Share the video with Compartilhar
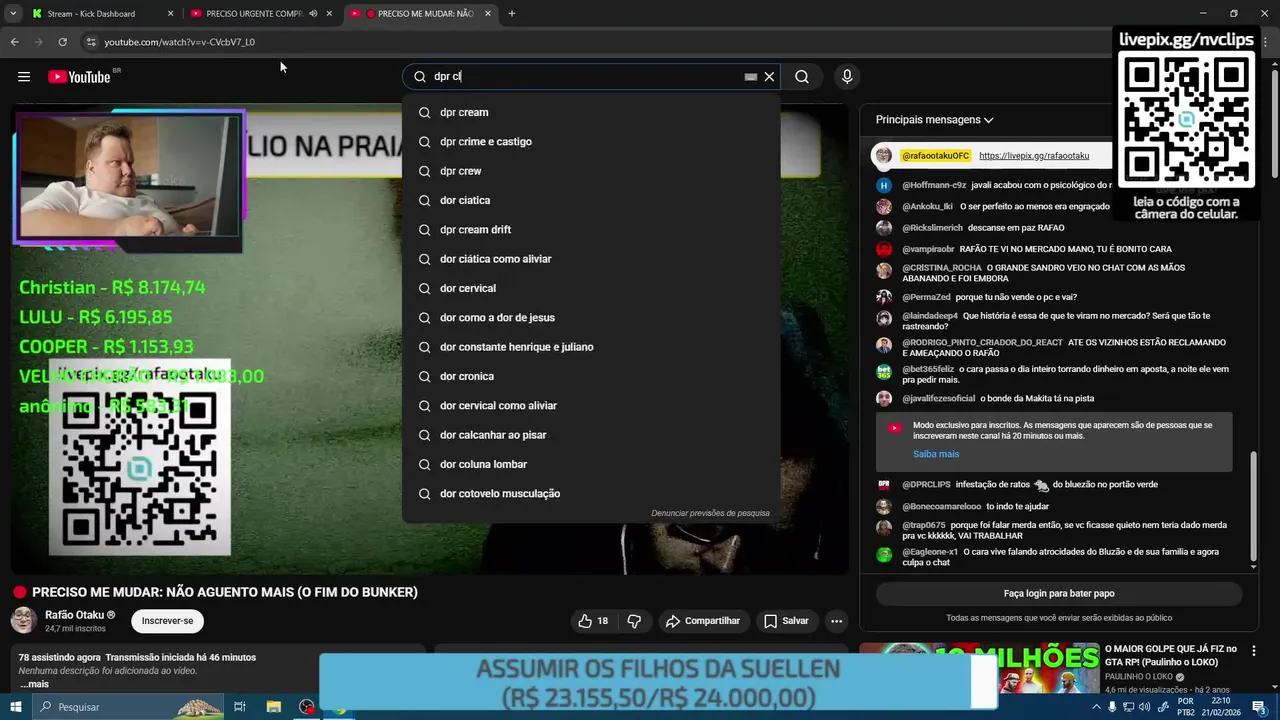This screenshot has width=1280, height=720. tap(703, 621)
